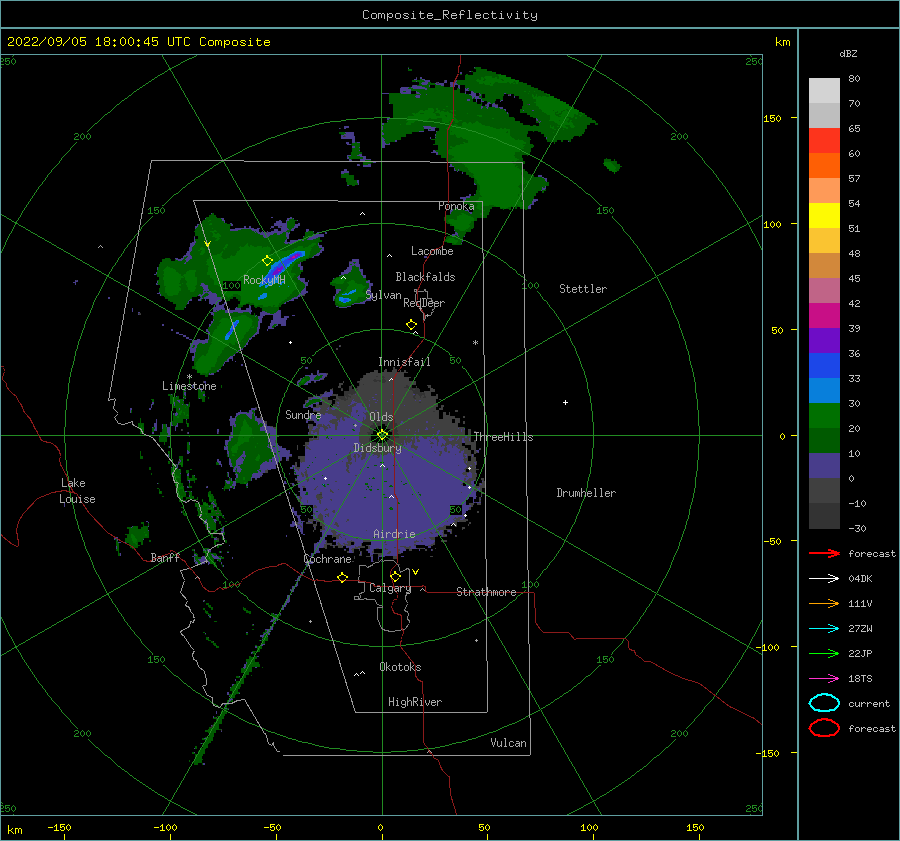Click the Calgary city label
The width and height of the screenshot is (900, 841).
(390, 588)
